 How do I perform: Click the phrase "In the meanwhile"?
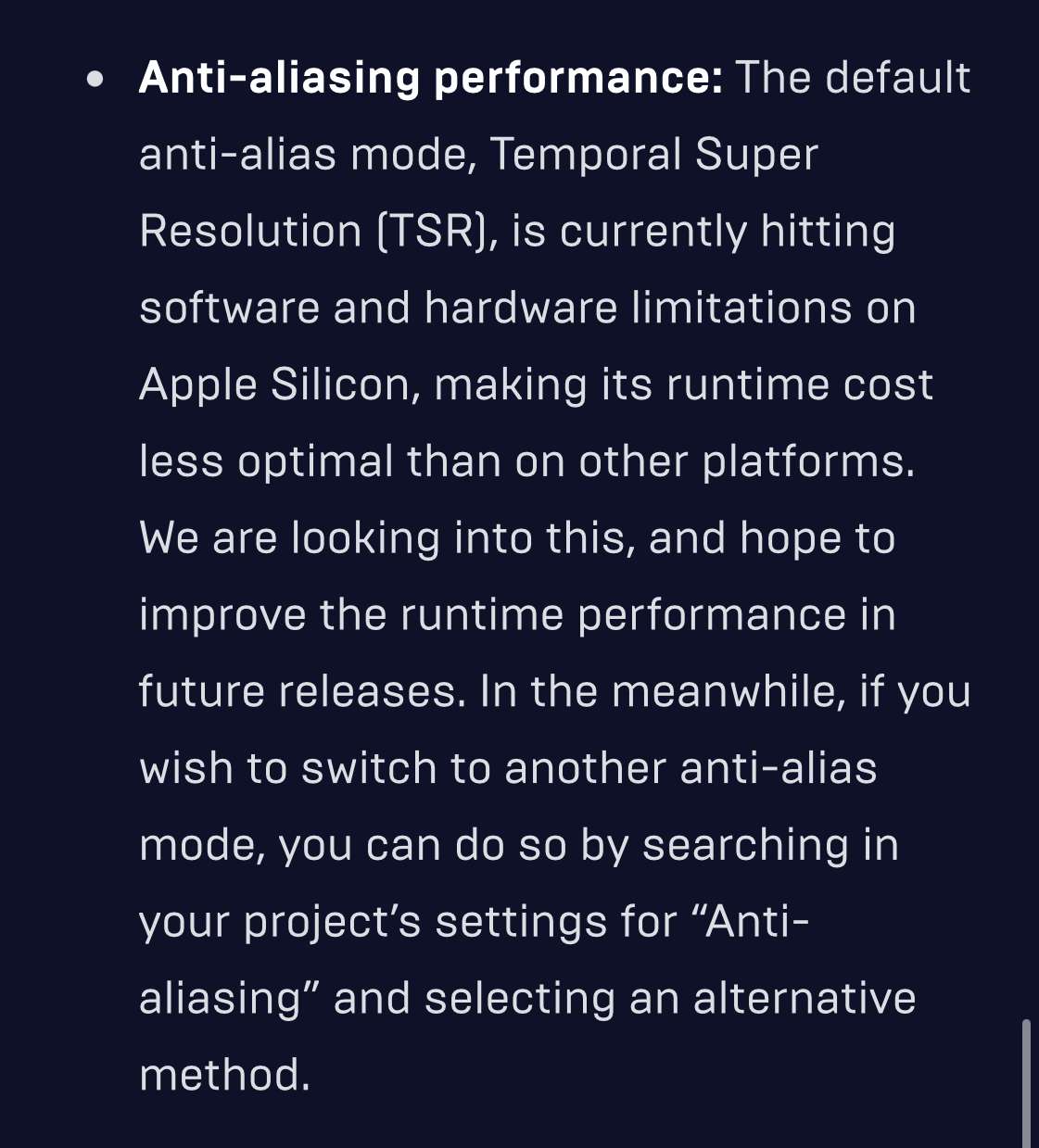pos(662,692)
